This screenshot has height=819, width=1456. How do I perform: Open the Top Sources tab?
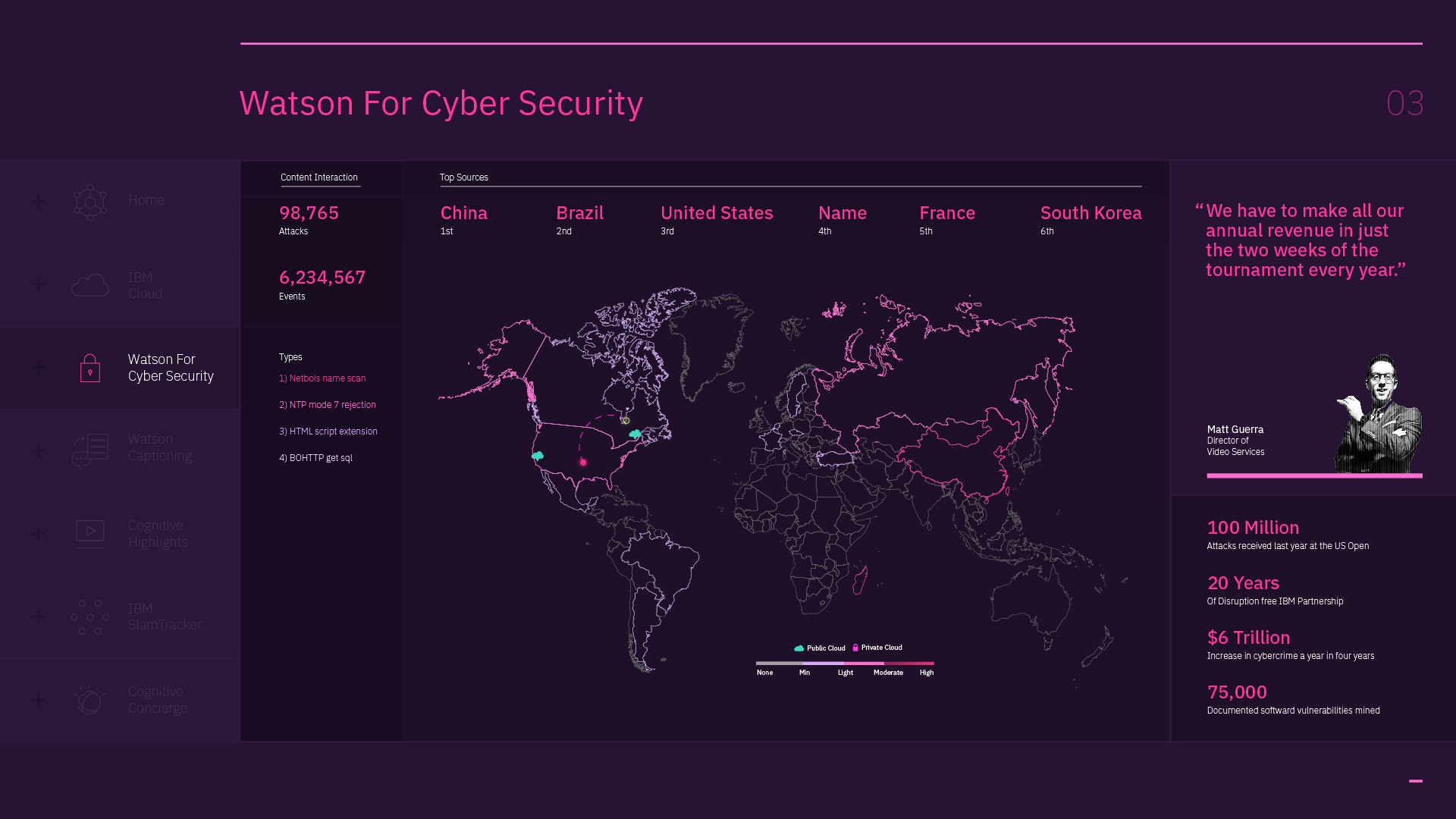coord(464,177)
